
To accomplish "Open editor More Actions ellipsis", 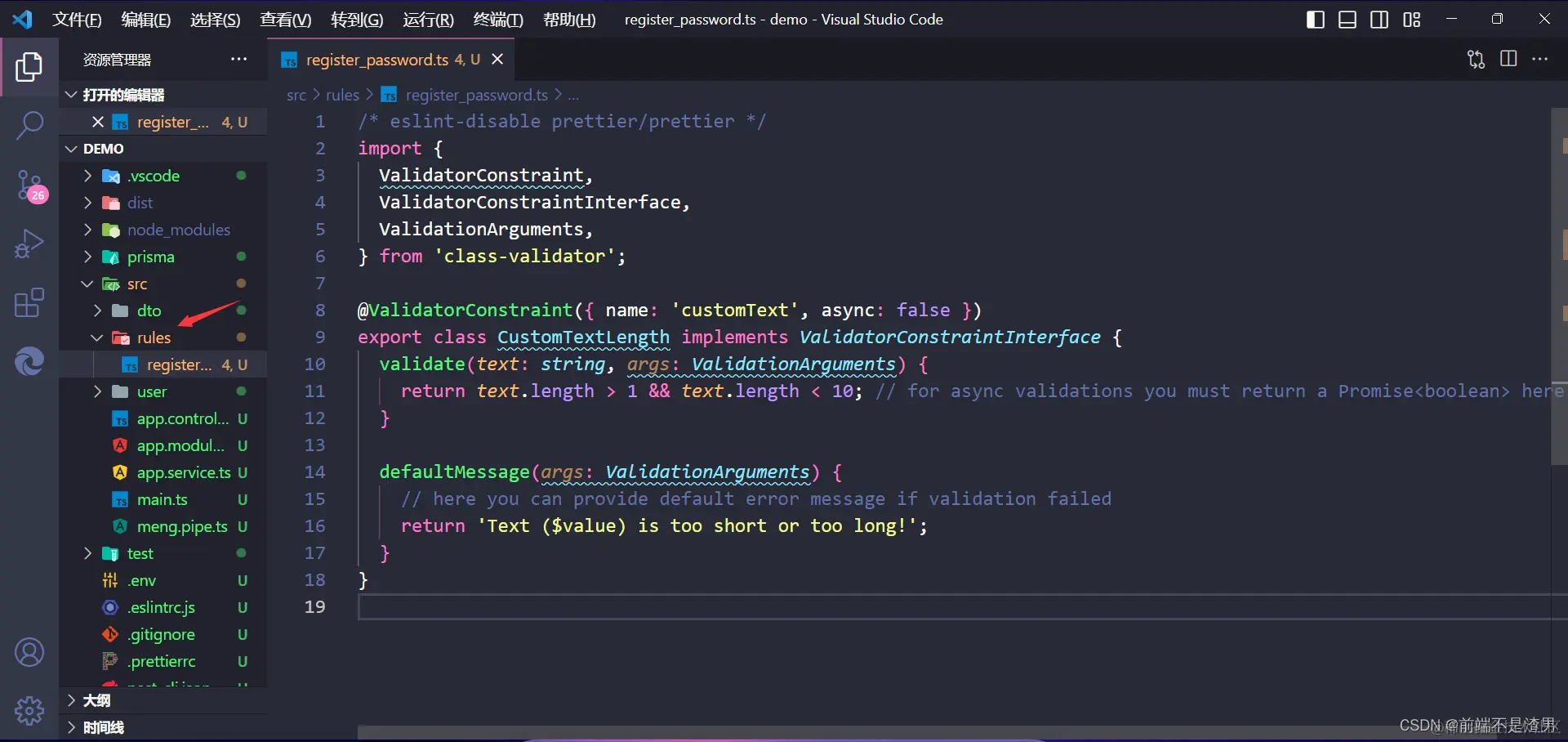I will [x=1540, y=59].
